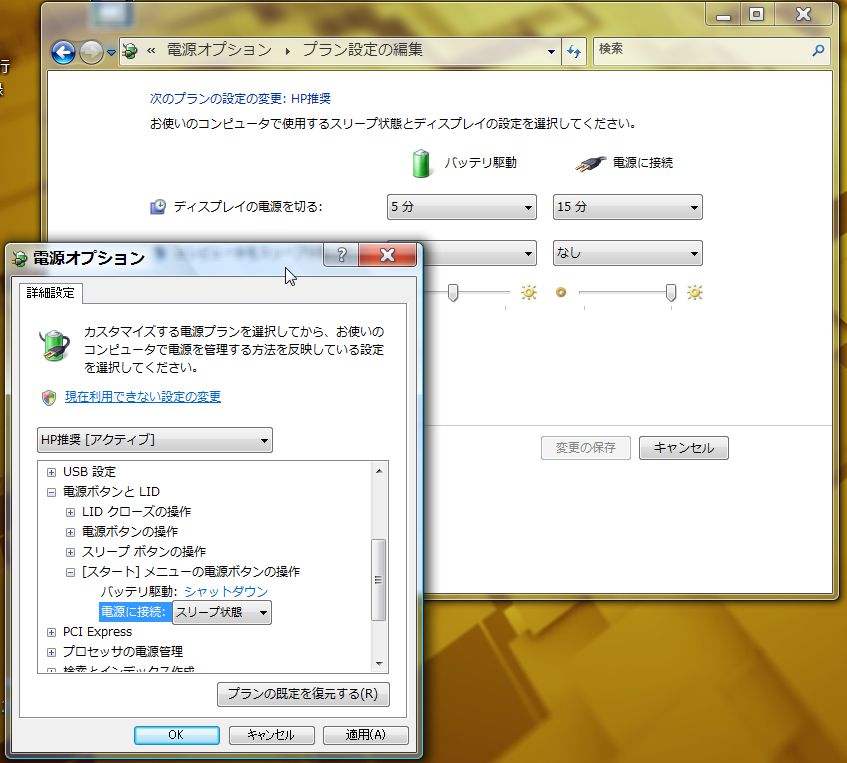This screenshot has height=763, width=847.
Task: Open the recent pages dropdown arrow
Action: pyautogui.click(x=111, y=52)
